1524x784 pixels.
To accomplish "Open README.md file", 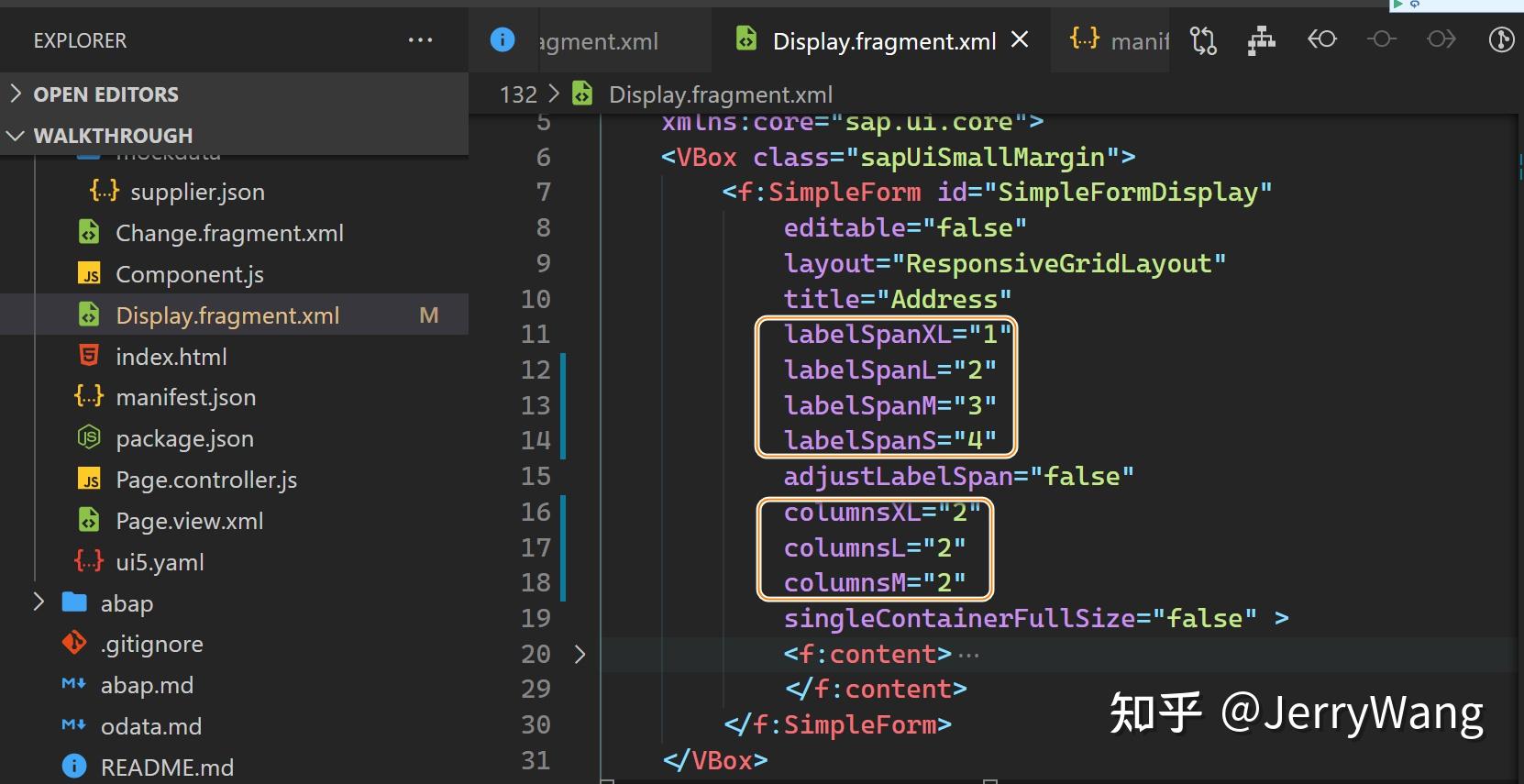I will (x=167, y=767).
